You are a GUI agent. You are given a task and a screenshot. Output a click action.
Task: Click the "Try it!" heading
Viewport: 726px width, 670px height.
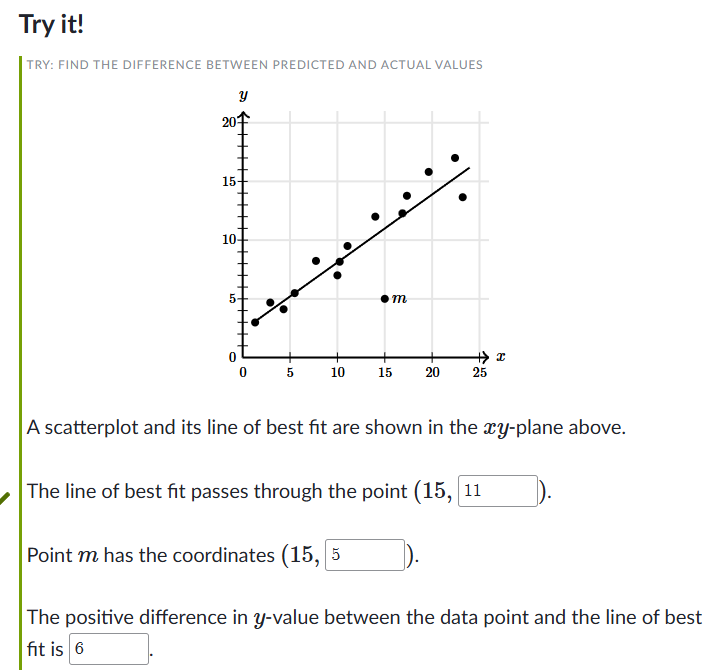tap(52, 23)
